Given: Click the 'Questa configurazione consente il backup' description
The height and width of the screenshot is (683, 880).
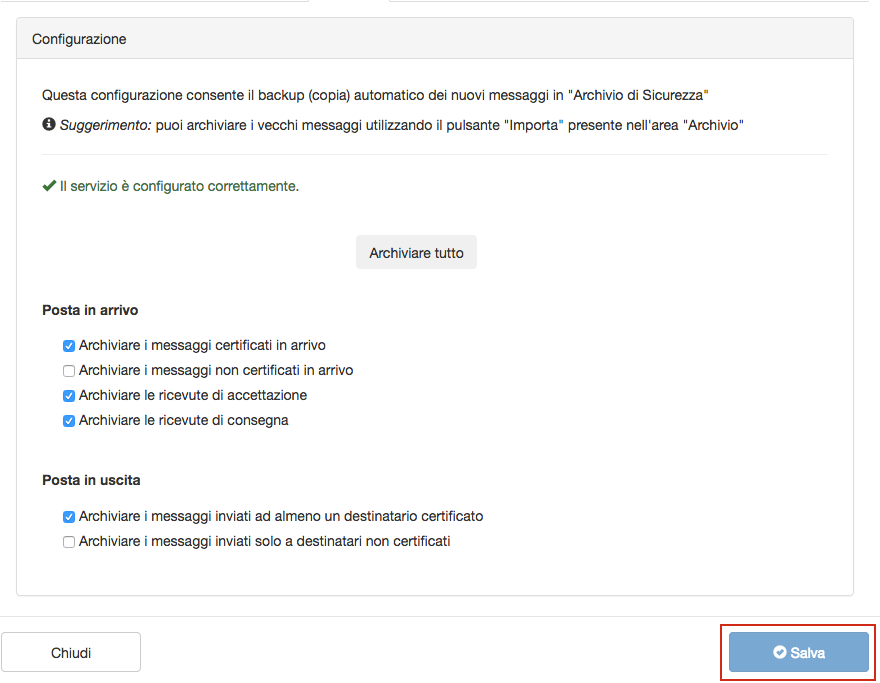Looking at the screenshot, I should click(x=375, y=95).
